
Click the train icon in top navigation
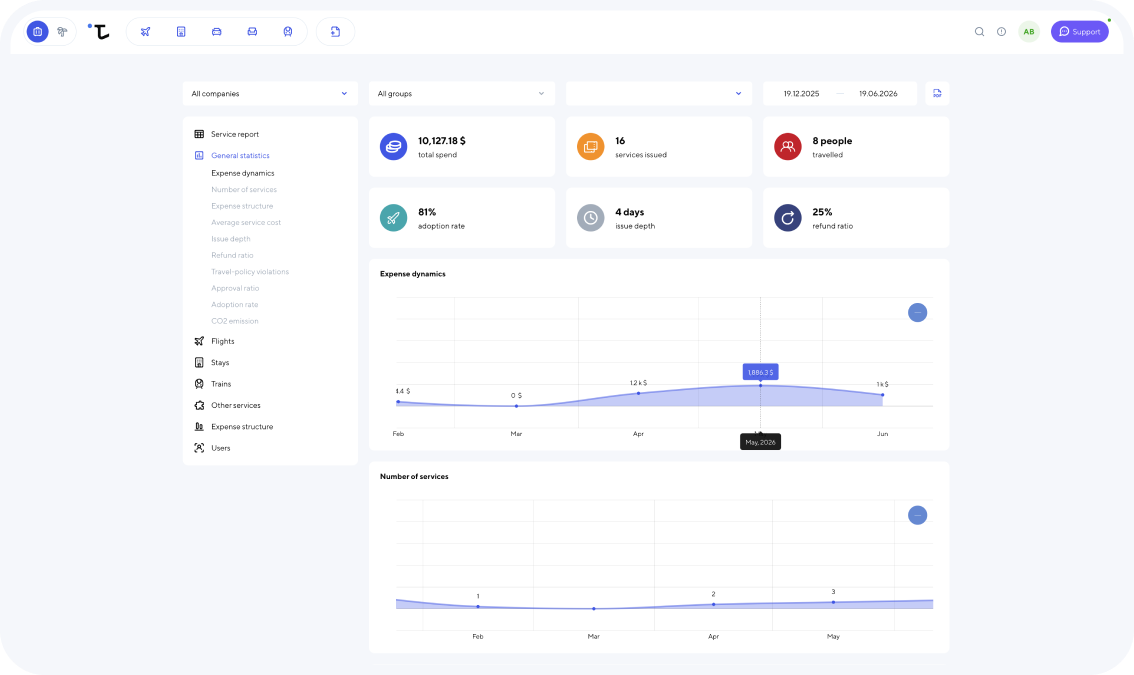pyautogui.click(x=288, y=32)
